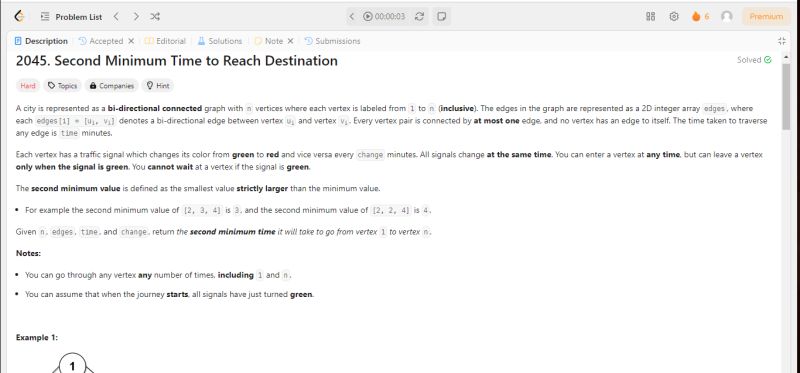Collapse the description panel with minimize icon
This screenshot has width=800, height=373.
coord(782,41)
